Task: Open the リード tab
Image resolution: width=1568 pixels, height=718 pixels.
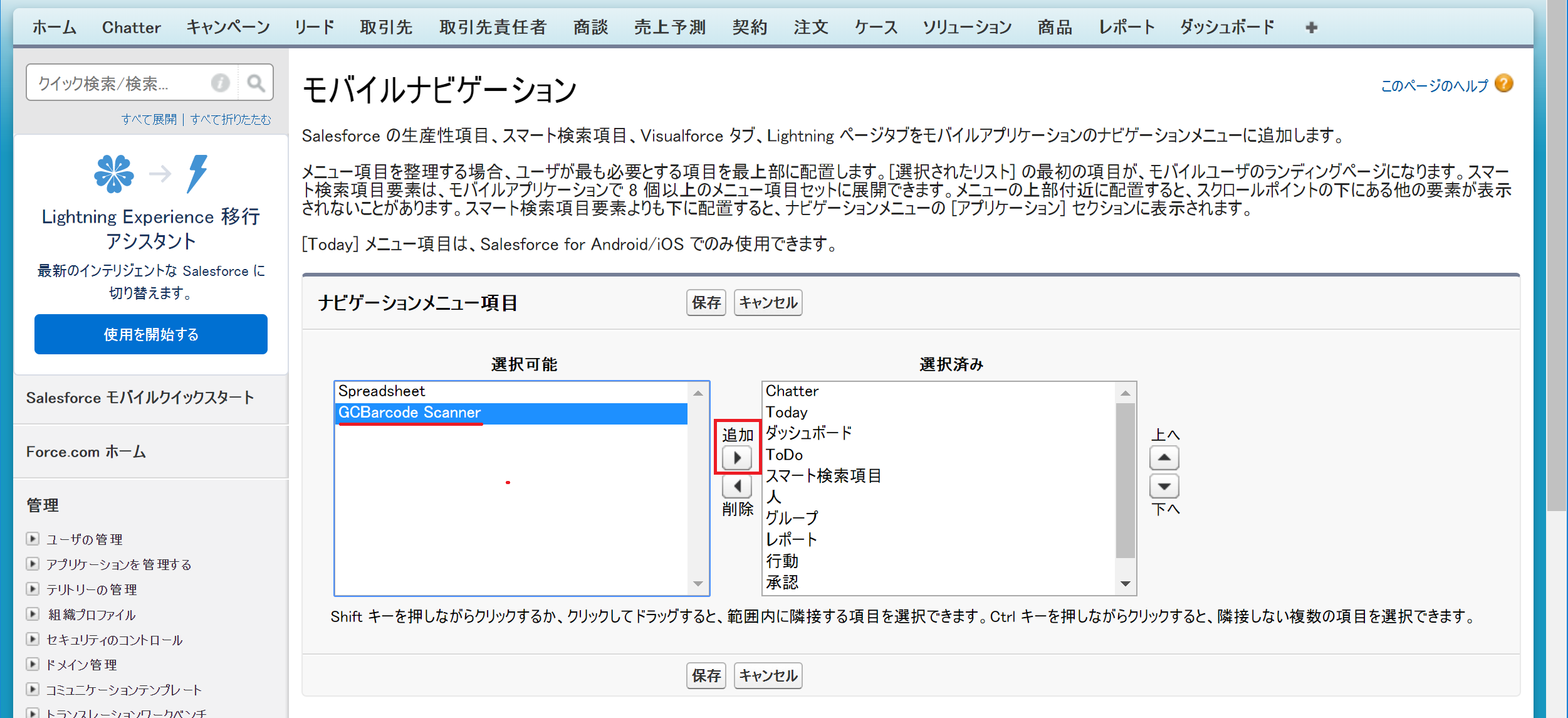Action: pos(315,27)
